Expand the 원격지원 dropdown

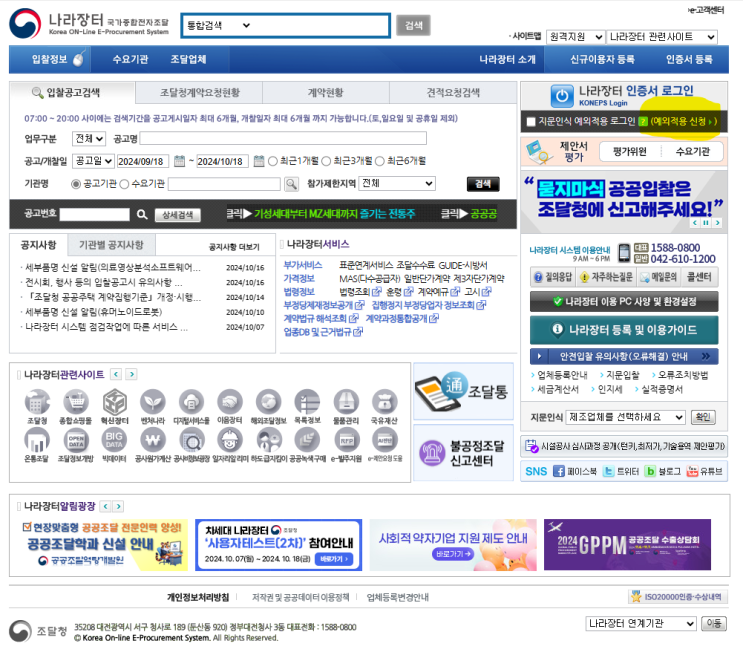[576, 37]
